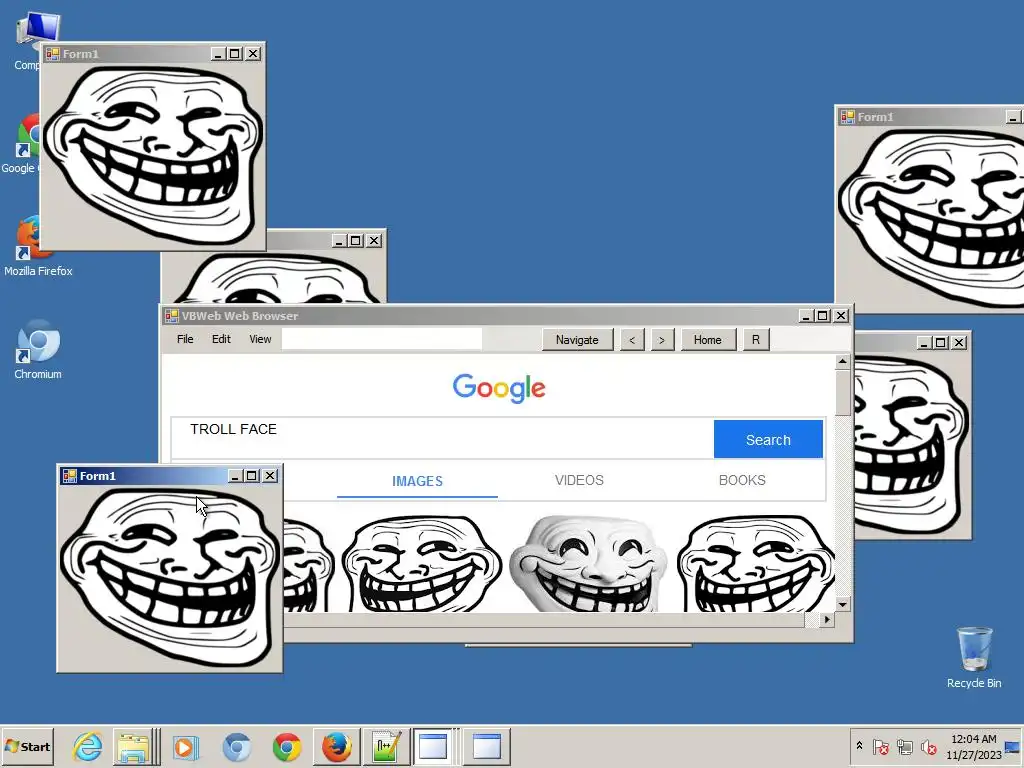
Task: Click the browser vertical scrollbar down arrow
Action: click(842, 605)
